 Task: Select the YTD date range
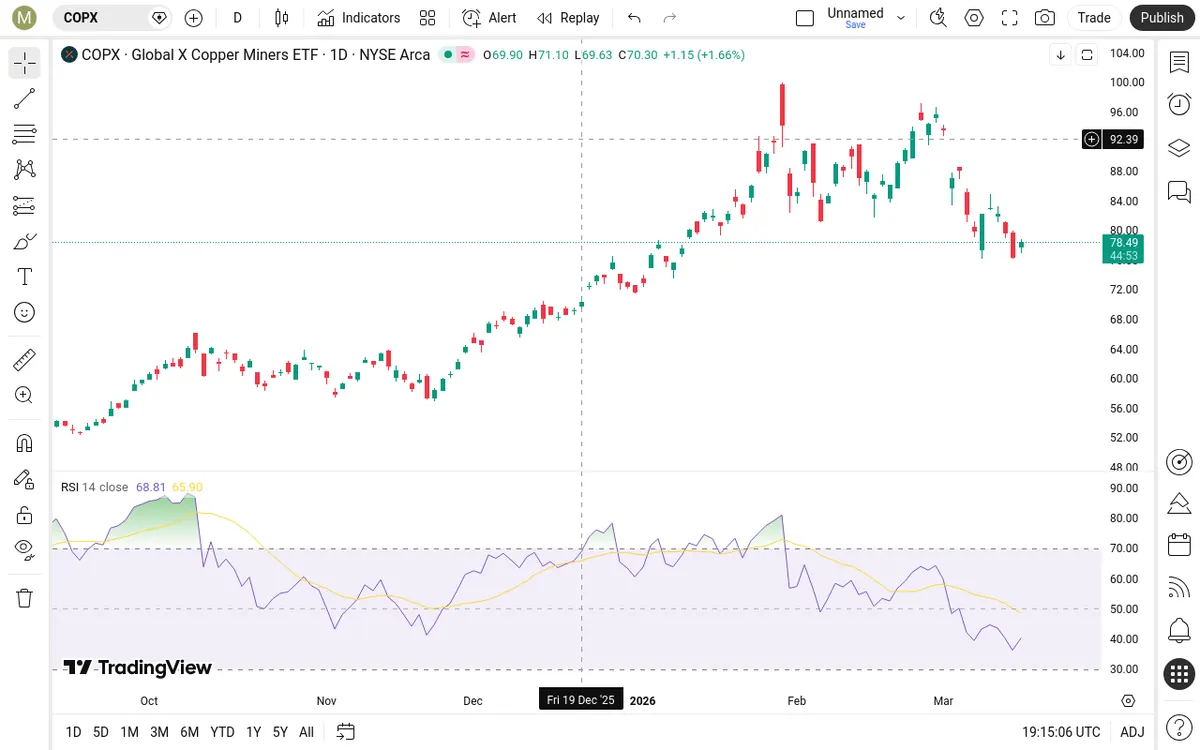coord(222,732)
